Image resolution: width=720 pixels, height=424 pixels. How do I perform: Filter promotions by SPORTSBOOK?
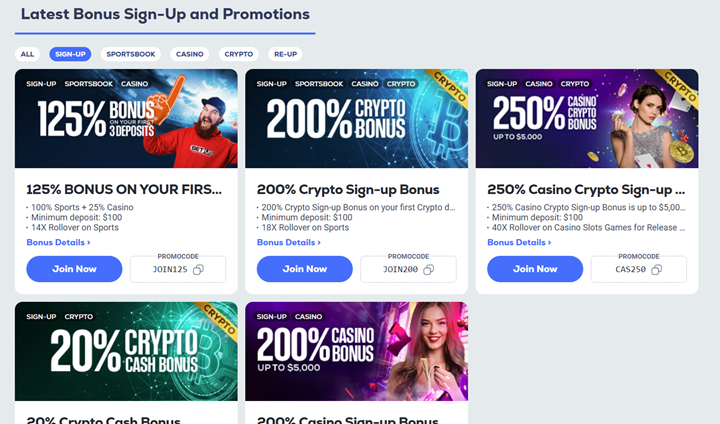coord(130,54)
